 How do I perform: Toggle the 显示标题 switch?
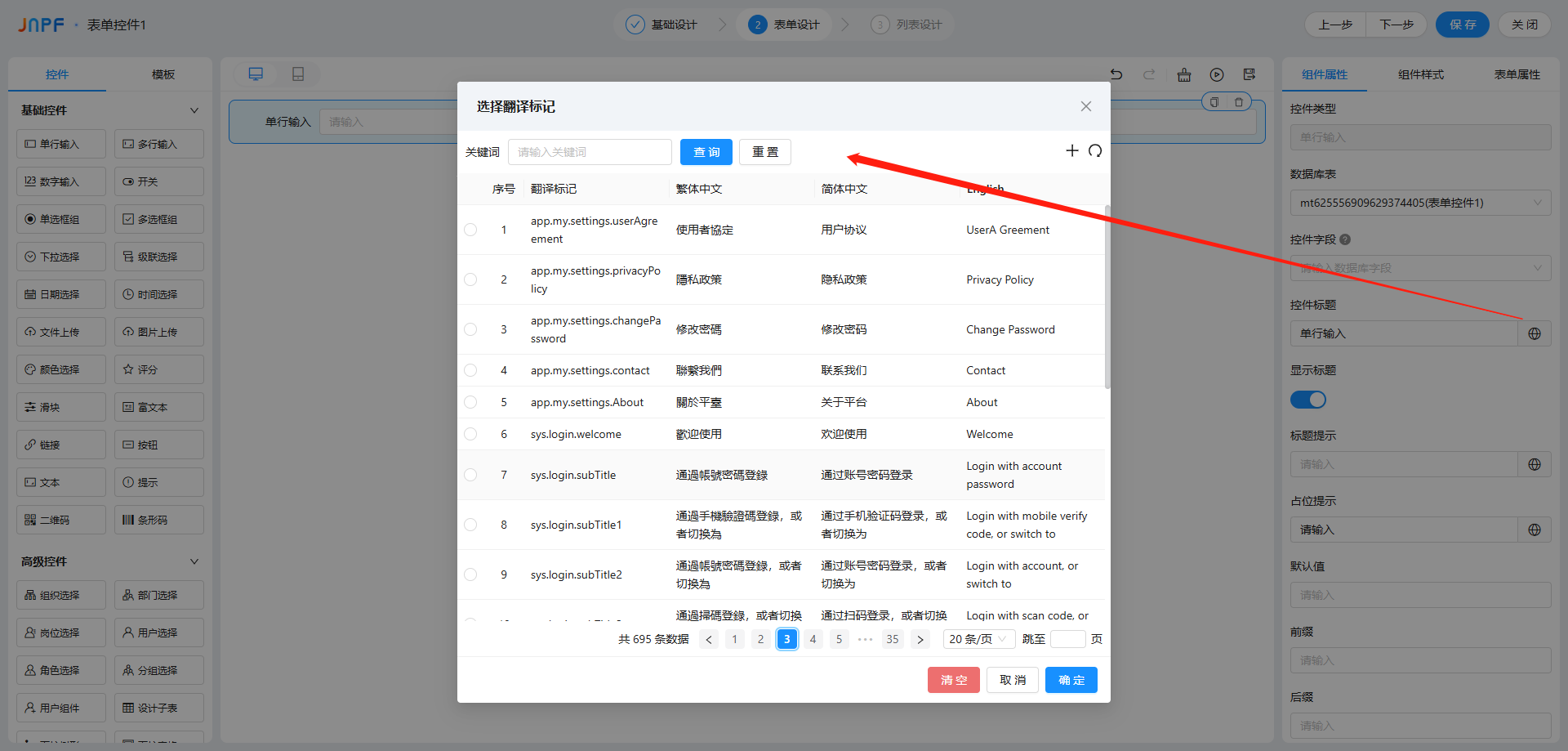(1308, 400)
